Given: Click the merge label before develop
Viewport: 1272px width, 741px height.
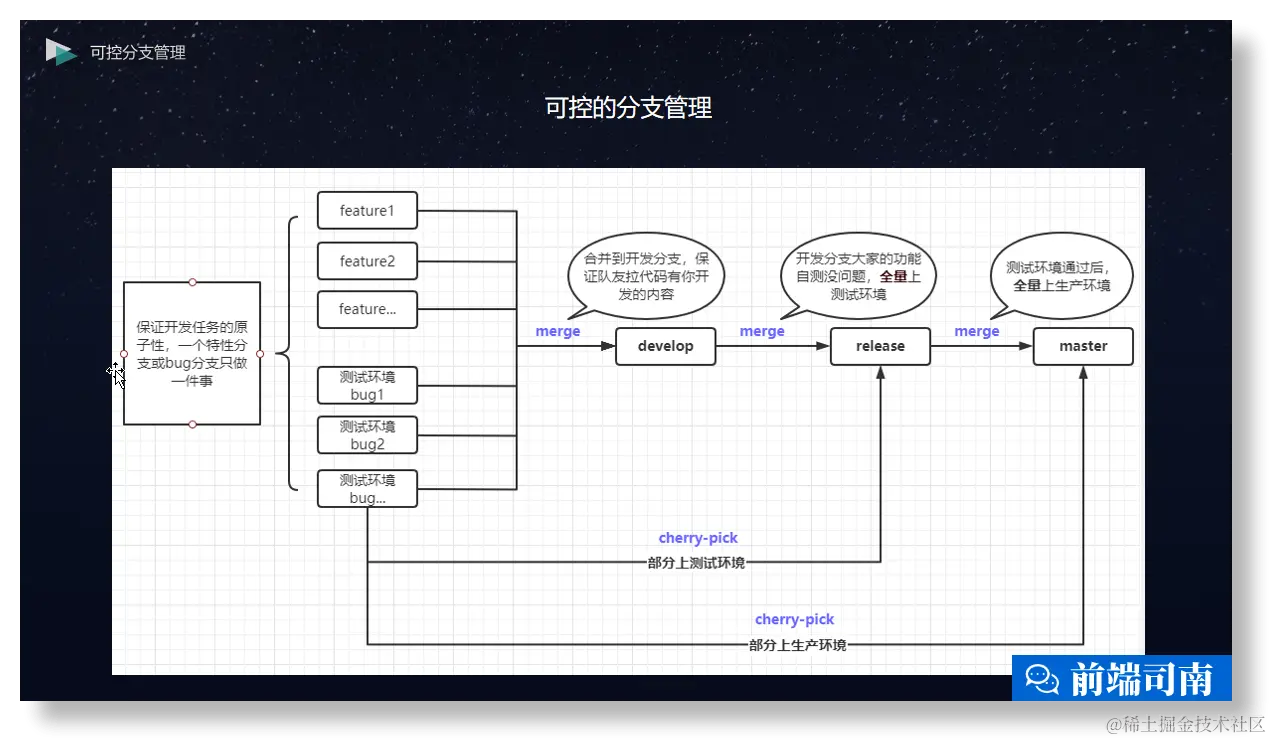Looking at the screenshot, I should click(558, 331).
